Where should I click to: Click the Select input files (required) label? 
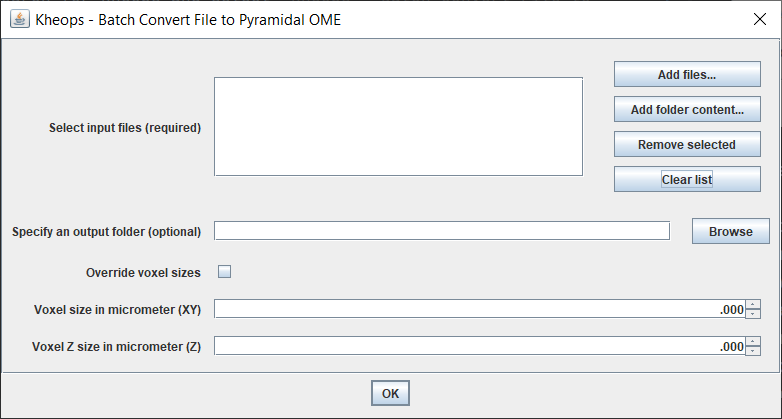click(x=125, y=128)
